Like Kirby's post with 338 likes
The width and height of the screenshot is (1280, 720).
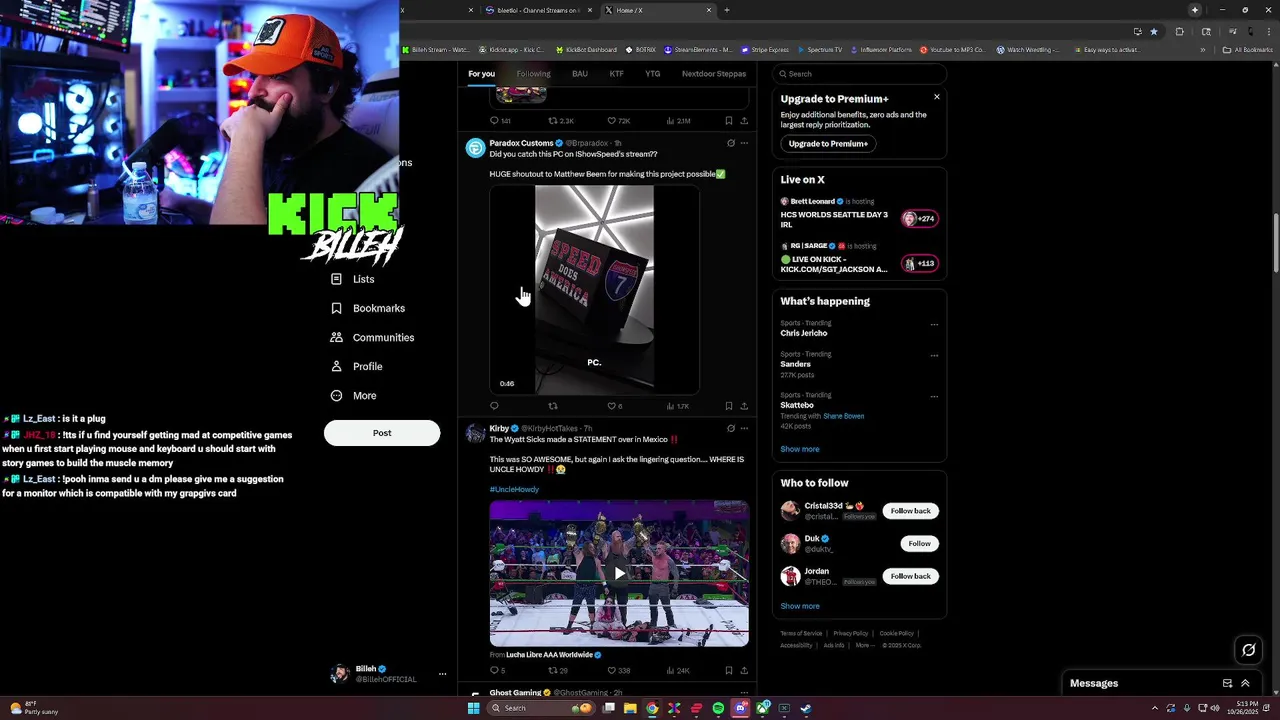pyautogui.click(x=619, y=670)
